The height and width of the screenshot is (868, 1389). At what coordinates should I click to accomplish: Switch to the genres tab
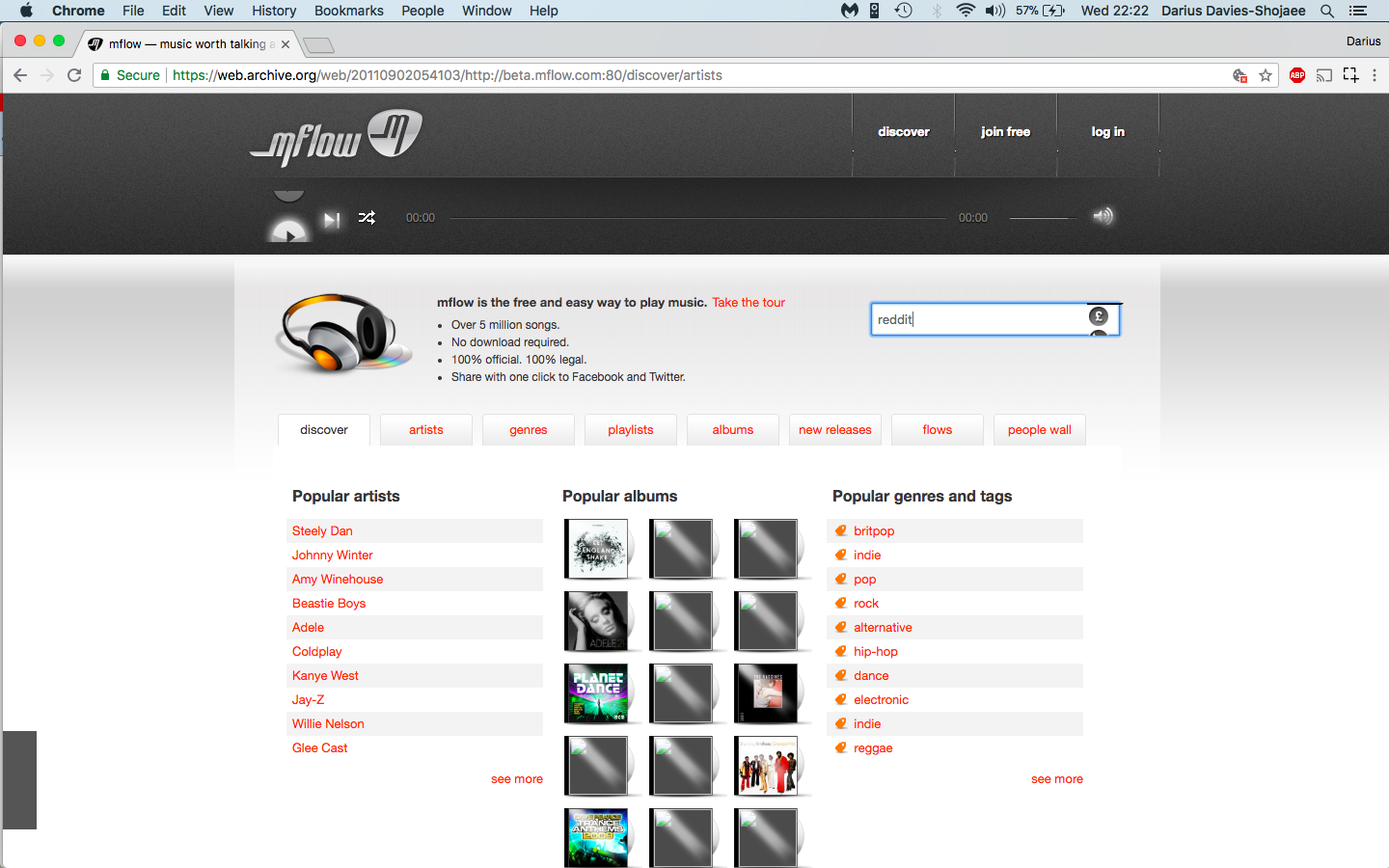(x=529, y=430)
